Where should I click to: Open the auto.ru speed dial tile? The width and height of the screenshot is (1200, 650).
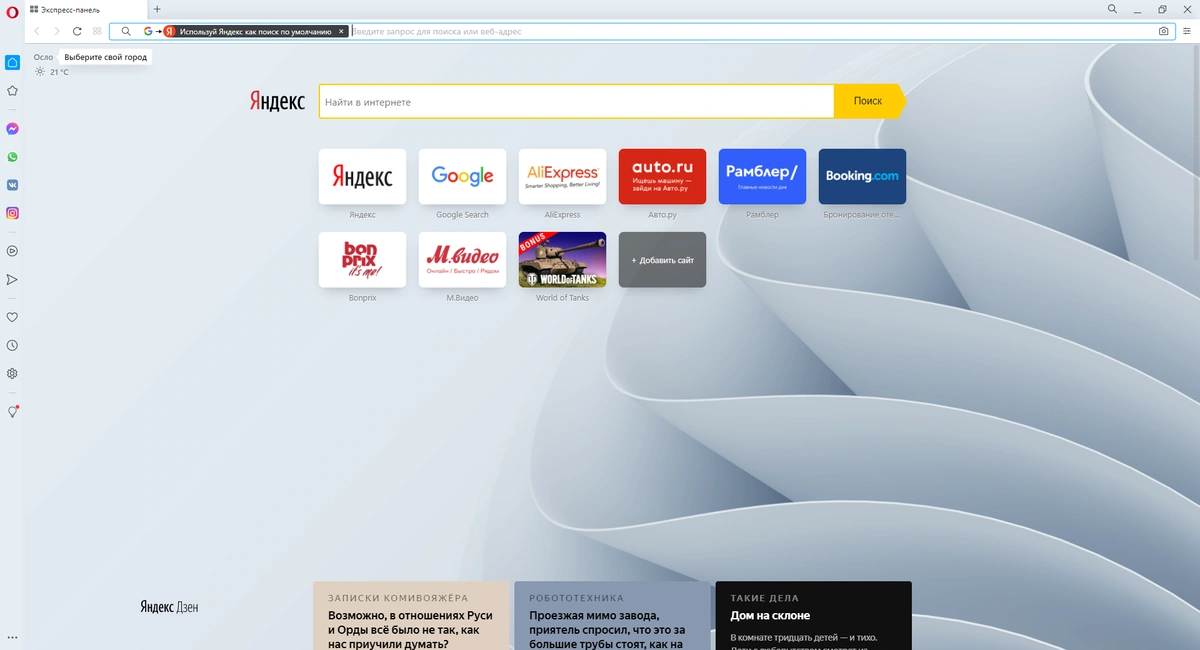[662, 176]
